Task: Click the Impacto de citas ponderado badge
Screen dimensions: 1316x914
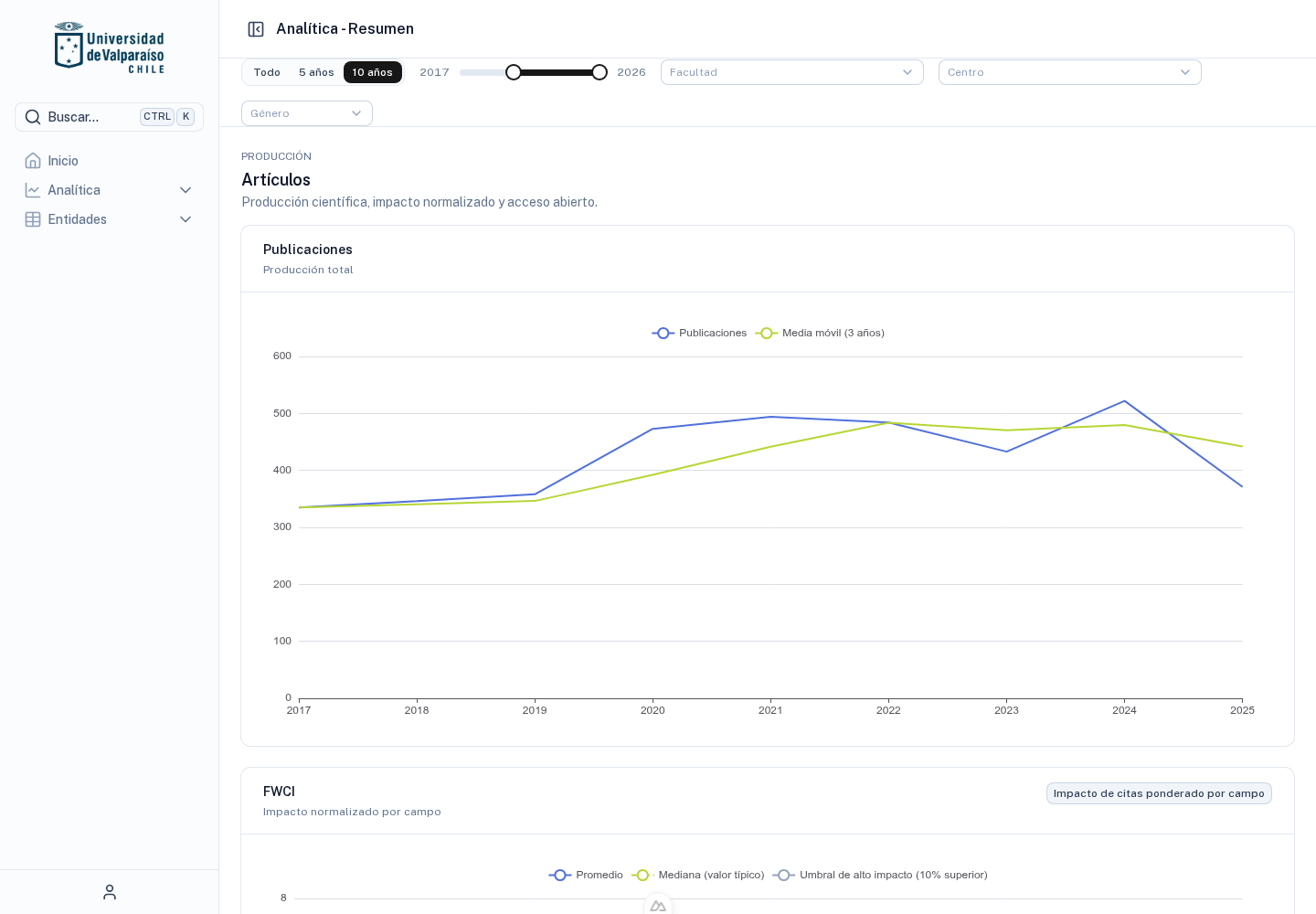Action: (1159, 793)
